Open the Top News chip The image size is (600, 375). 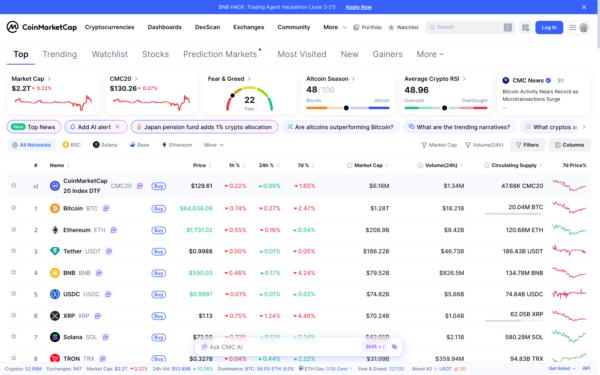tap(34, 127)
